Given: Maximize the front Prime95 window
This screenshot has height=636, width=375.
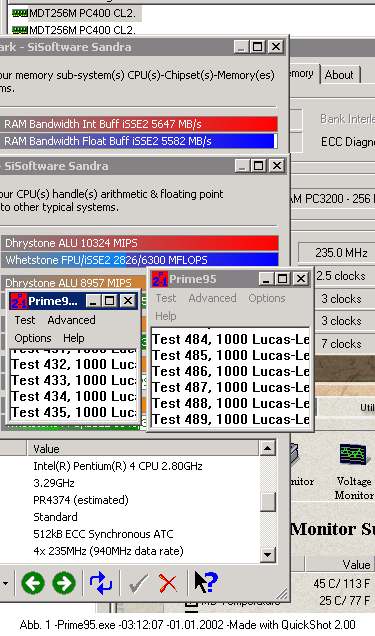Looking at the screenshot, I should [x=282, y=279].
